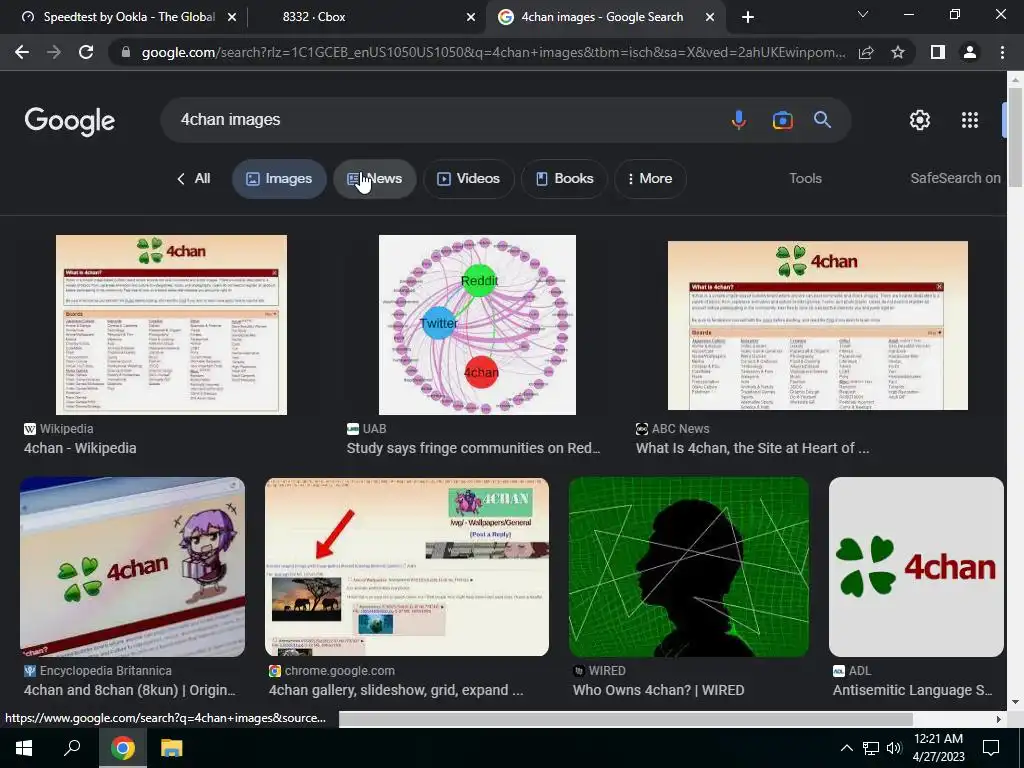The image size is (1024, 768).
Task: Click the vertical page scrollbar
Action: click(1016, 136)
